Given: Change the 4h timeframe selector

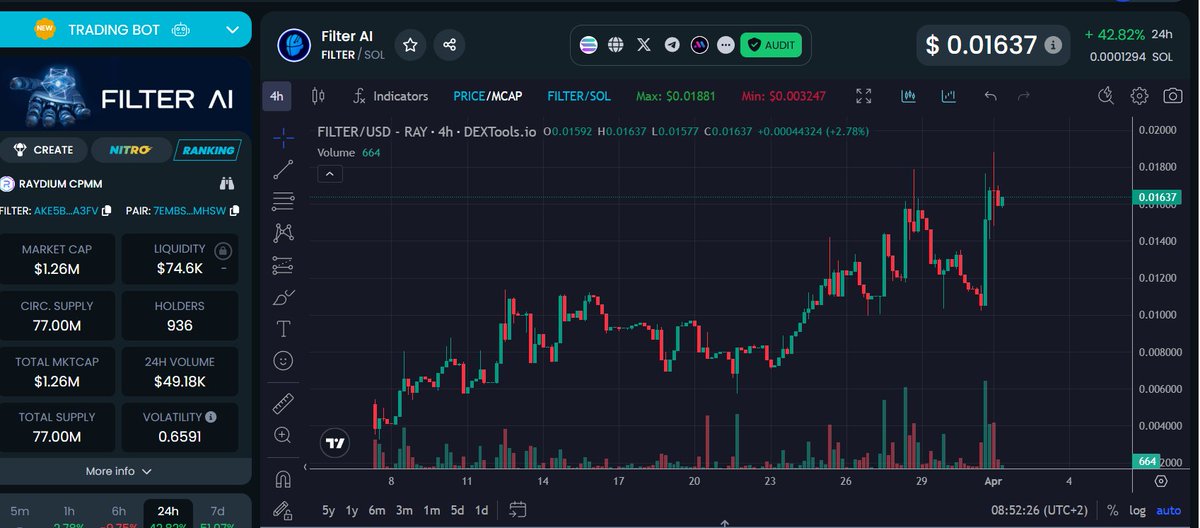Looking at the screenshot, I should (277, 96).
